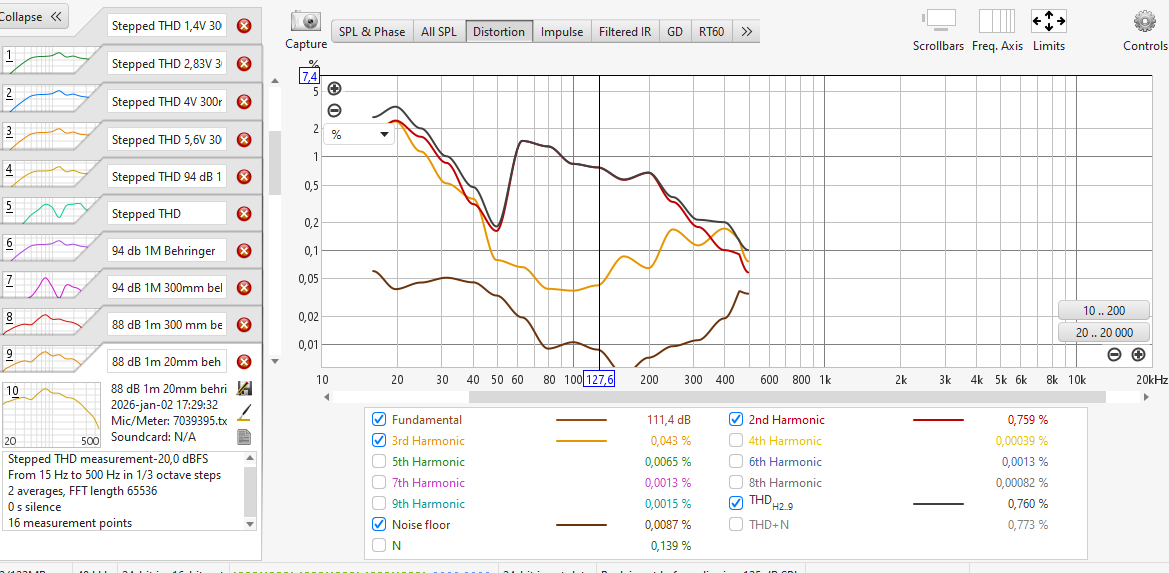Click graph scrollbar left arrow
This screenshot has height=573, width=1169.
(x=327, y=397)
